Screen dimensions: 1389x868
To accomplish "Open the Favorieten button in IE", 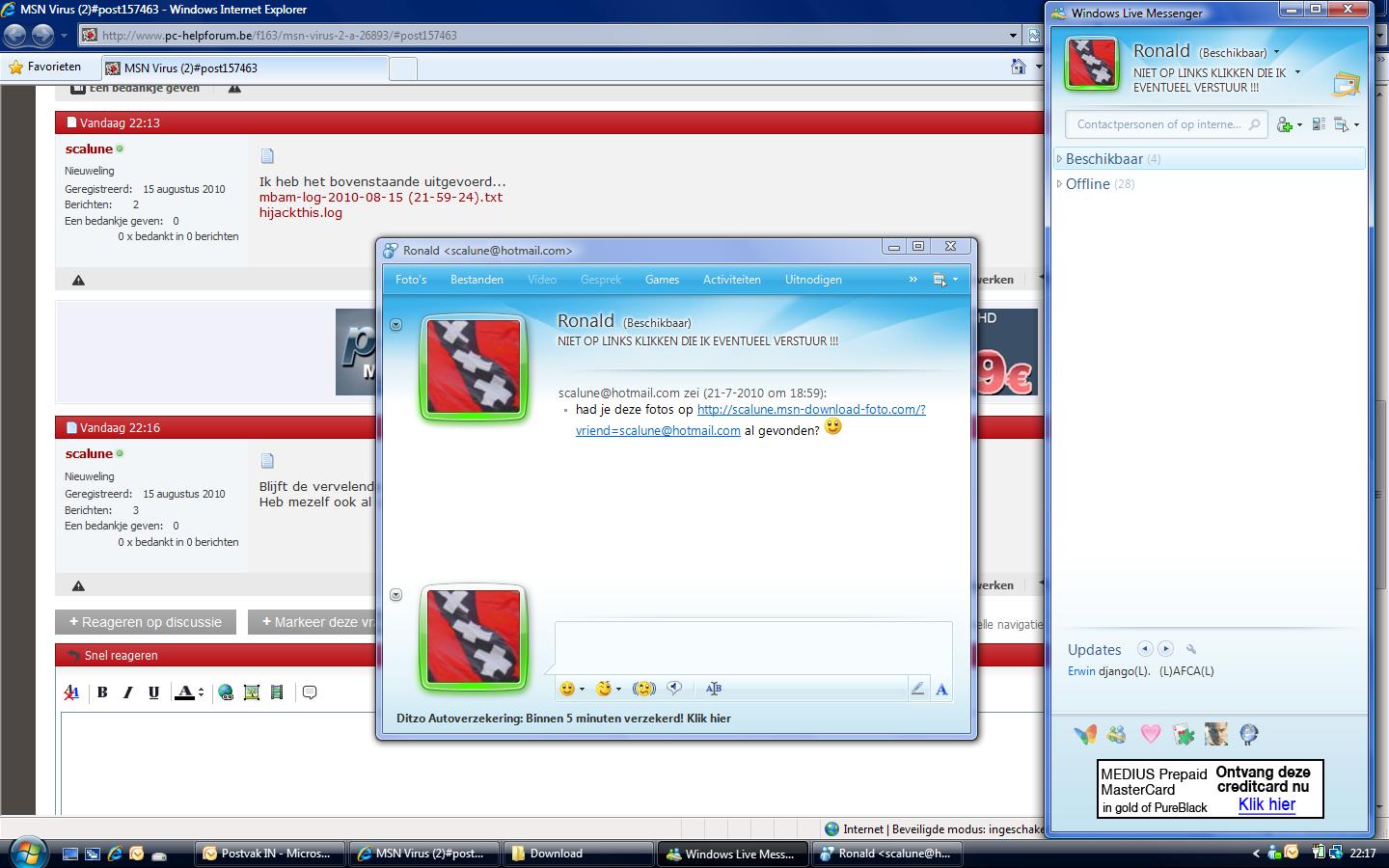I will coord(44,68).
